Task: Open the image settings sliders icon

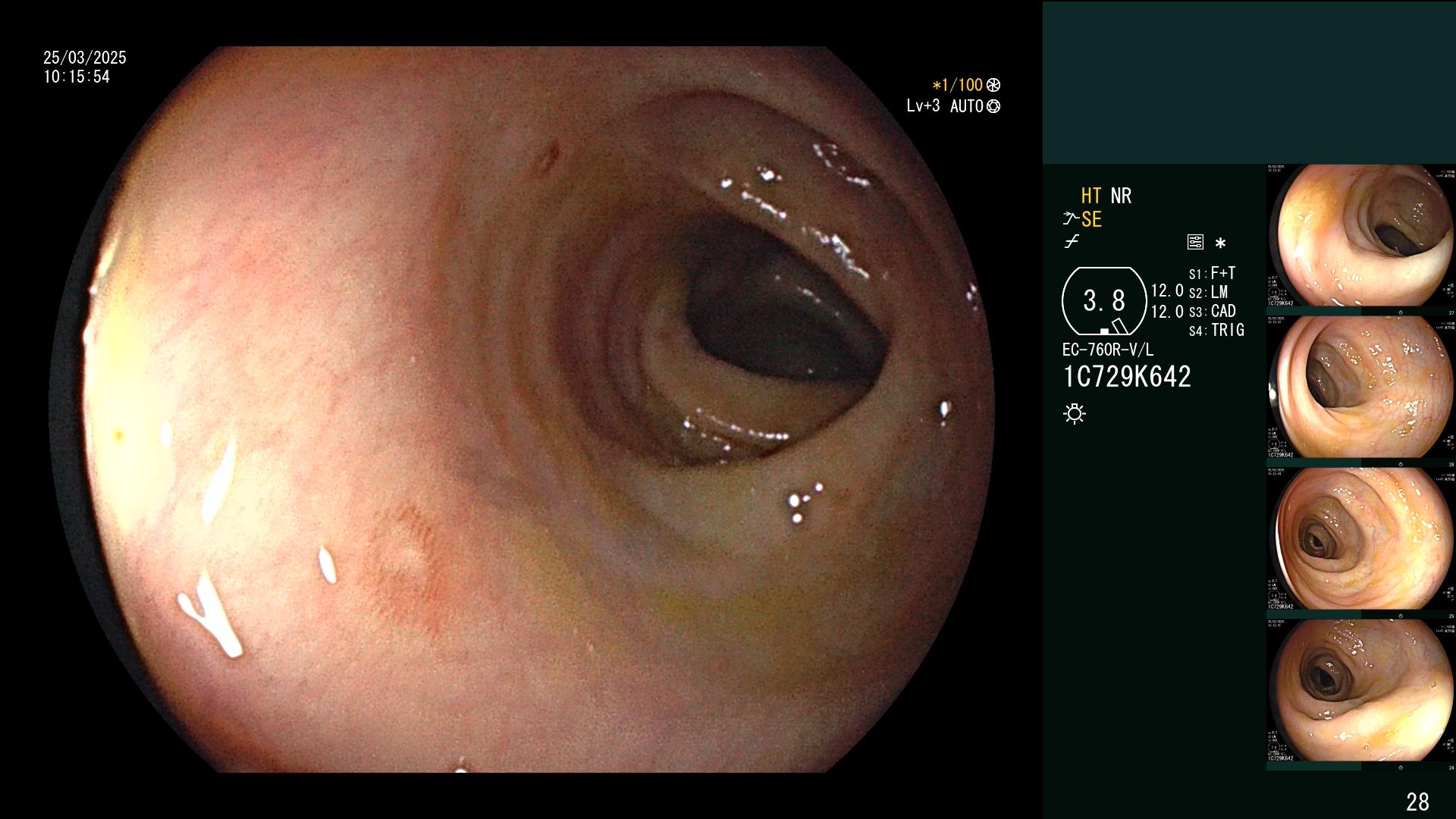Action: pos(1195,243)
